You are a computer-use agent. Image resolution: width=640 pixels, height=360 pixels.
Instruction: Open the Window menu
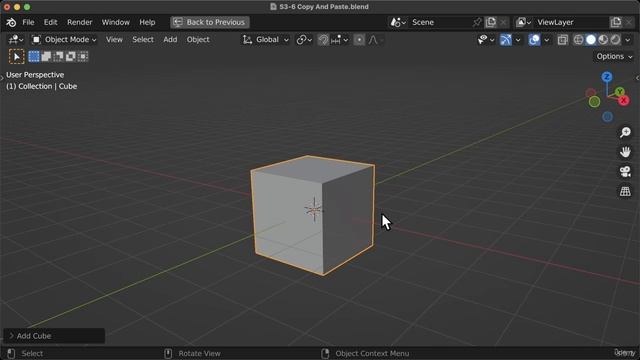click(116, 22)
